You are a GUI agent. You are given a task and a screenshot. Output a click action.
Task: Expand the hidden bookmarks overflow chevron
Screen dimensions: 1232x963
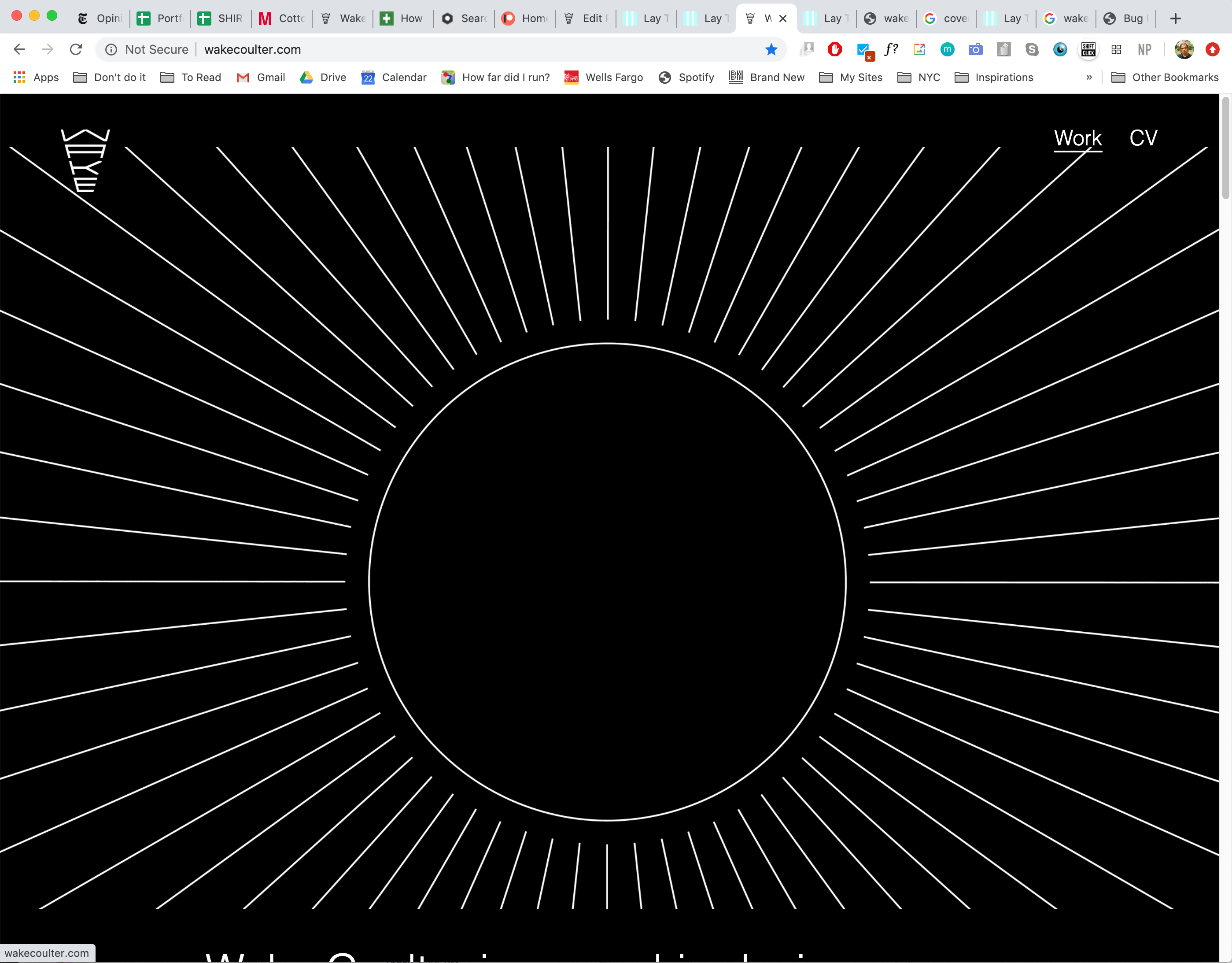pyautogui.click(x=1089, y=78)
